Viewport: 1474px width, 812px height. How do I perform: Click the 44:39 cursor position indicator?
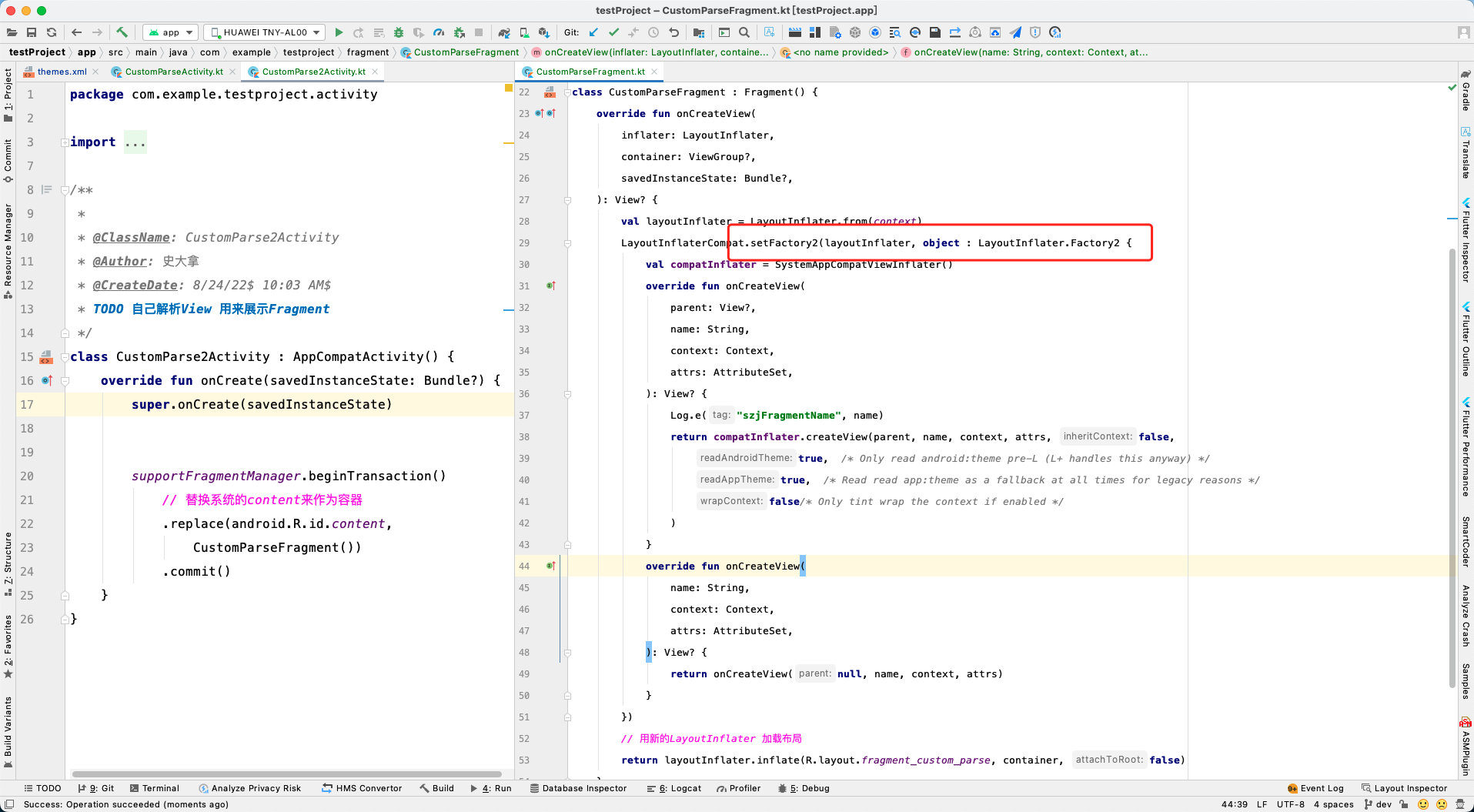pos(1235,804)
